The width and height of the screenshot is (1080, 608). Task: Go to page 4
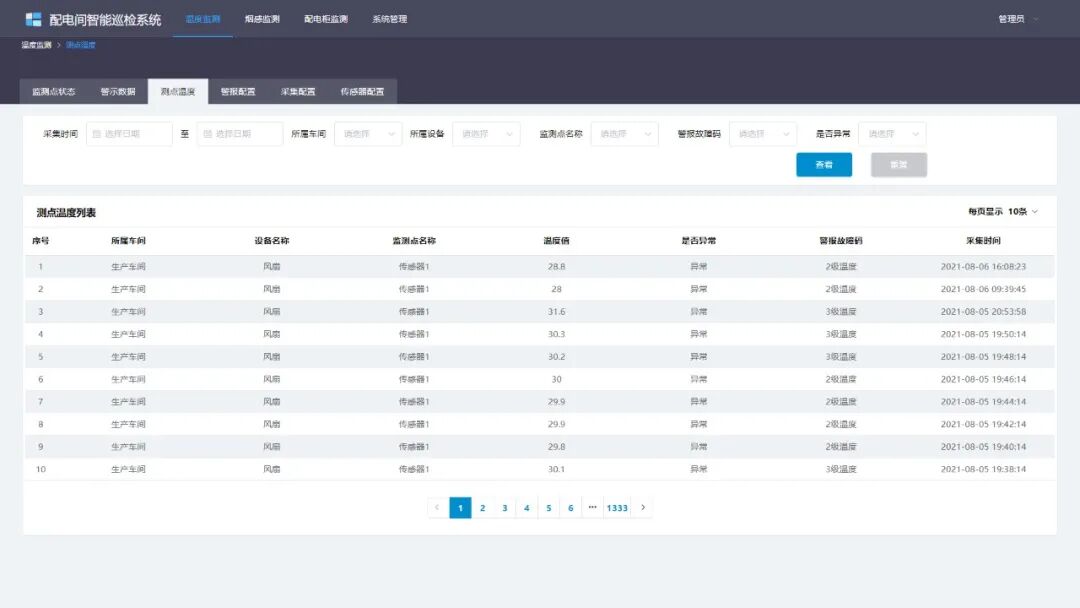point(526,507)
